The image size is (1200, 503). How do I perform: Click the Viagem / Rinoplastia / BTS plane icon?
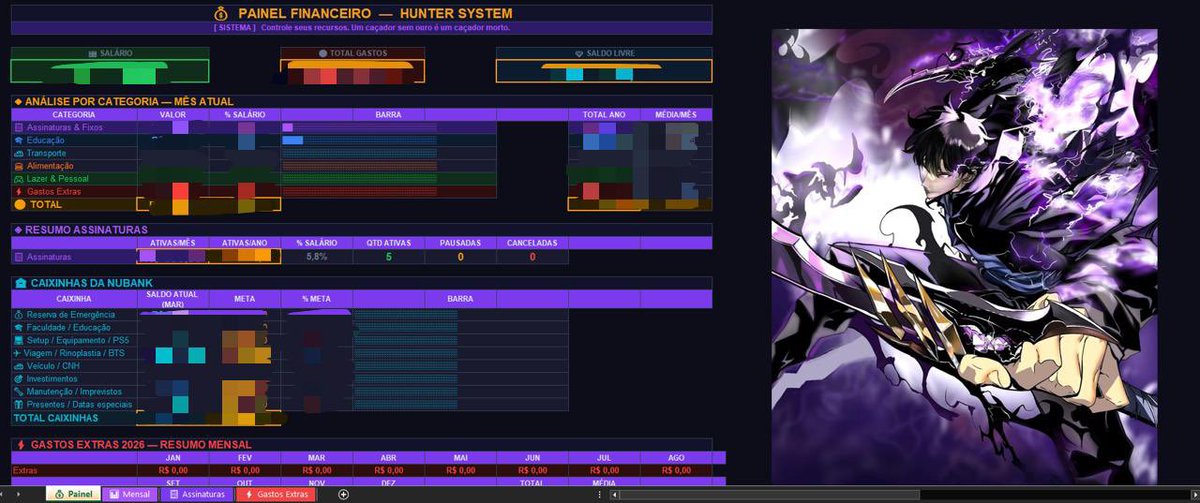pyautogui.click(x=18, y=354)
